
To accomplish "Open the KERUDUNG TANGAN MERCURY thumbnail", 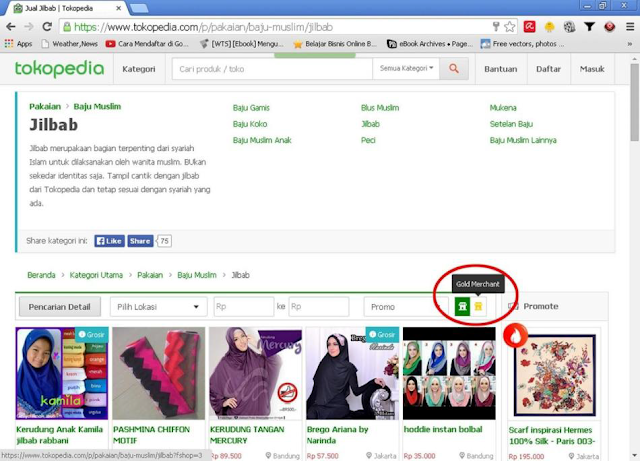I will [x=256, y=373].
